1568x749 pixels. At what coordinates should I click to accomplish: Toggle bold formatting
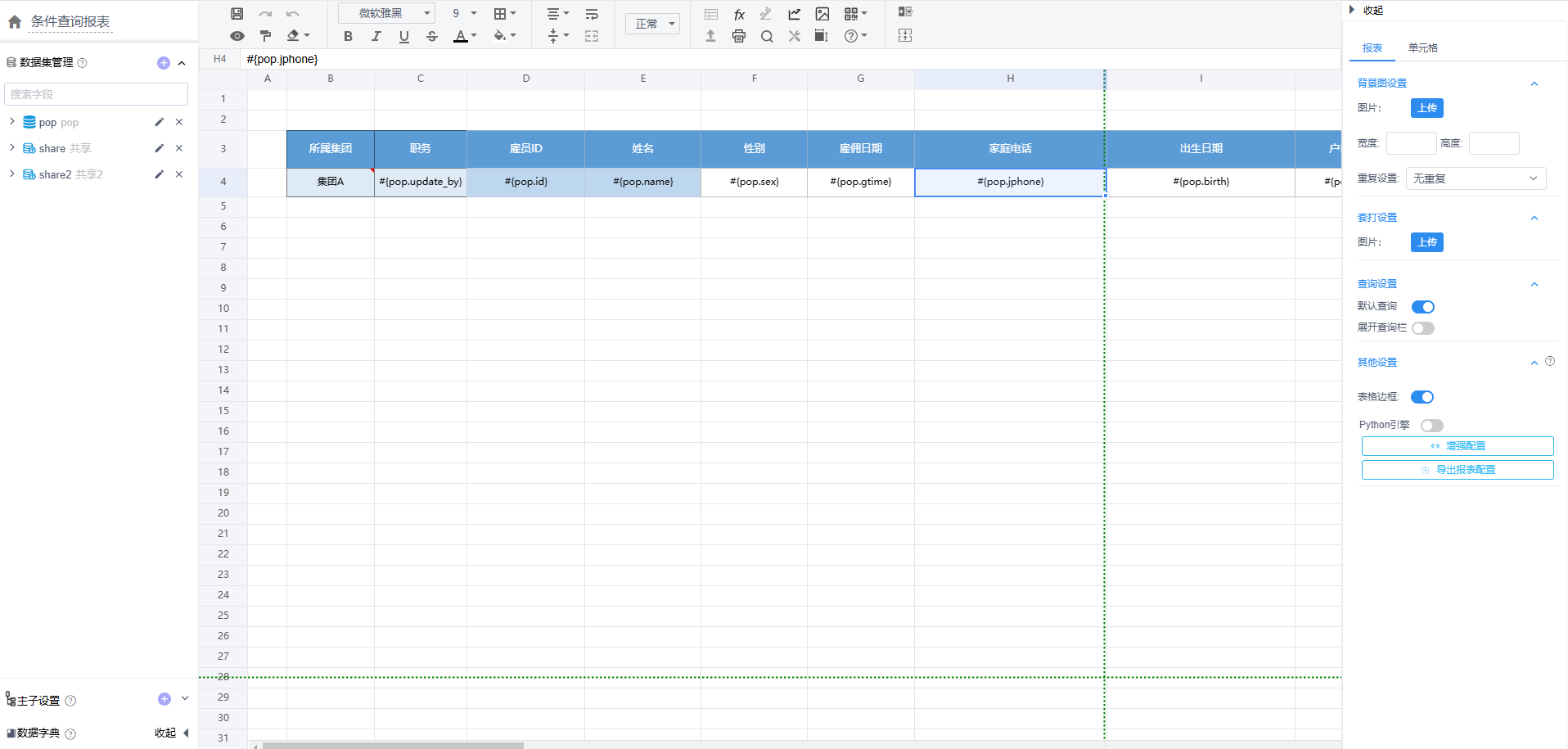pos(348,36)
